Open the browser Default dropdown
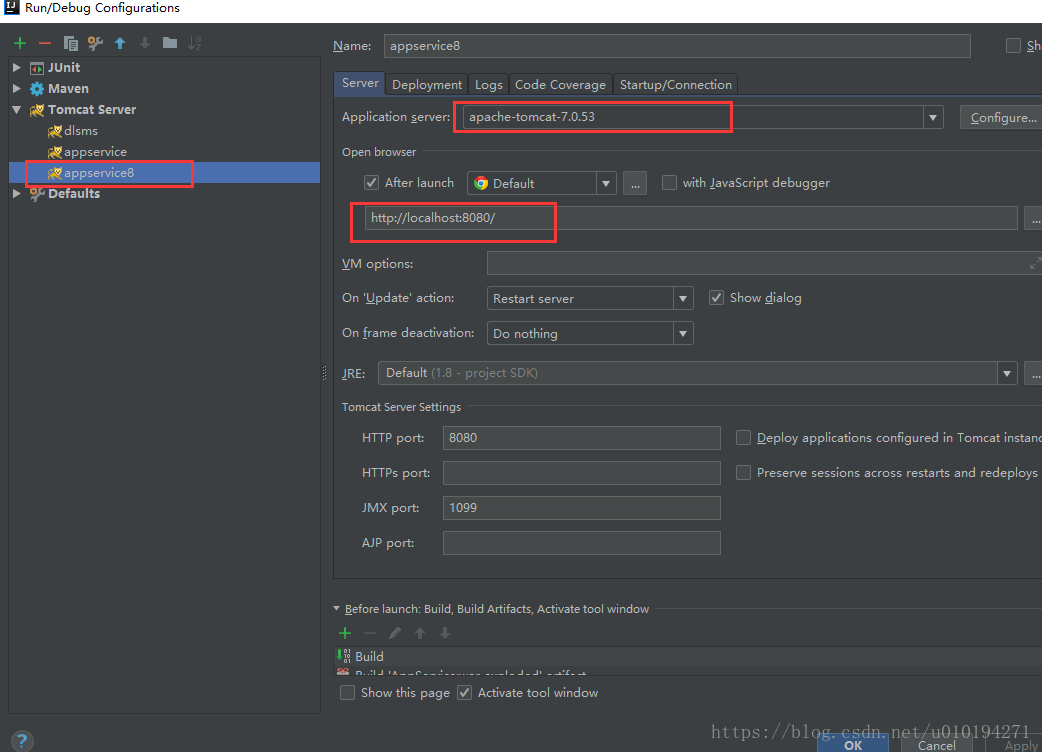1042x752 pixels. point(605,183)
